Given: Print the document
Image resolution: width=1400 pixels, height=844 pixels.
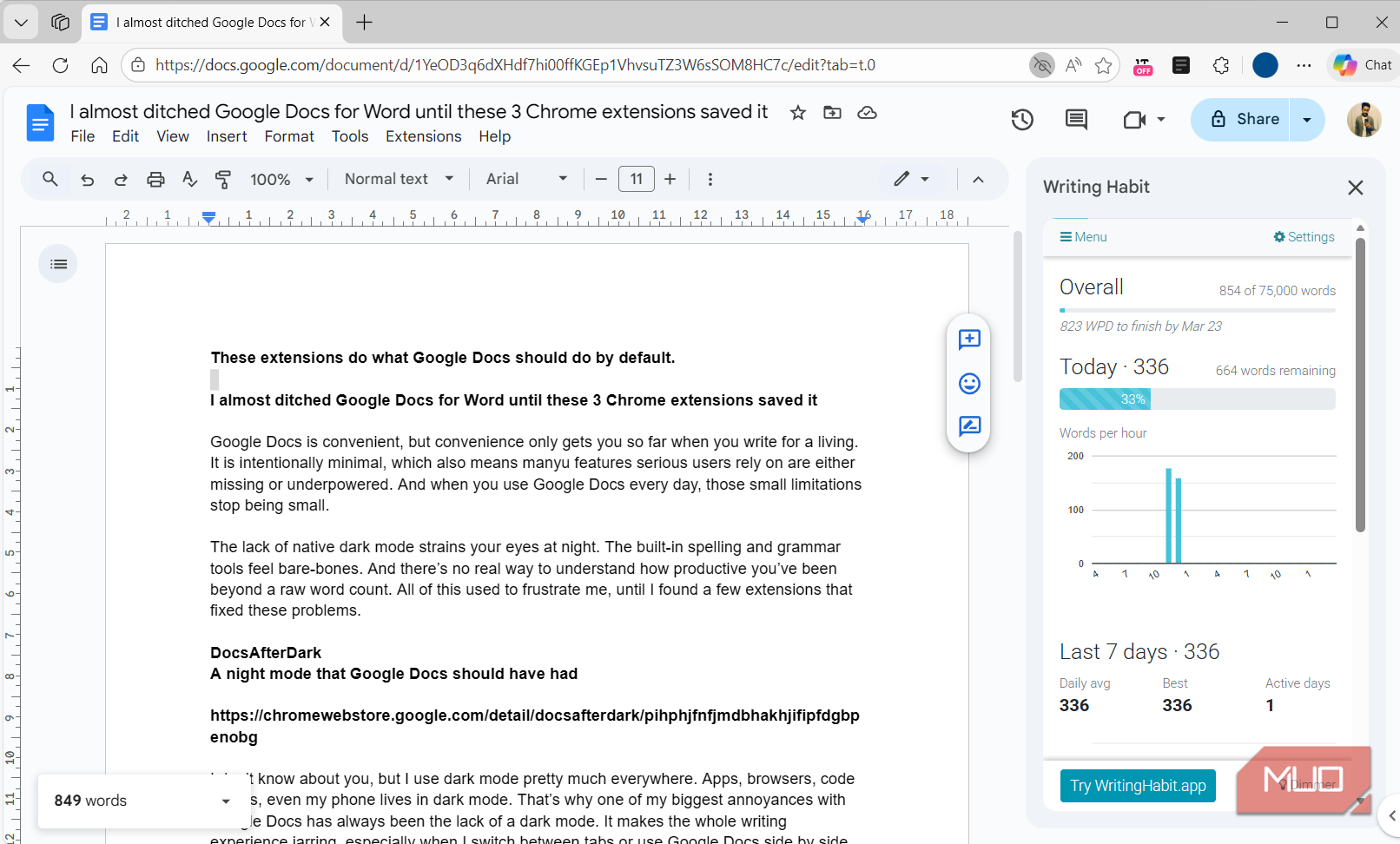Looking at the screenshot, I should pos(155,180).
